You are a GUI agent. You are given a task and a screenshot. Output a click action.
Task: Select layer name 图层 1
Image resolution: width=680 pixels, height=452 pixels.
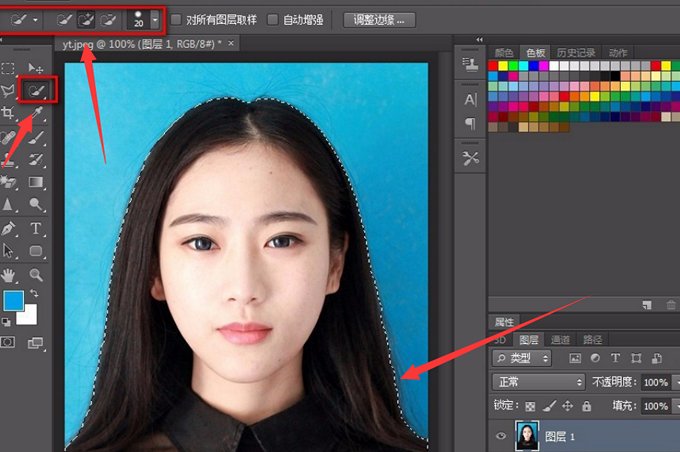point(559,436)
